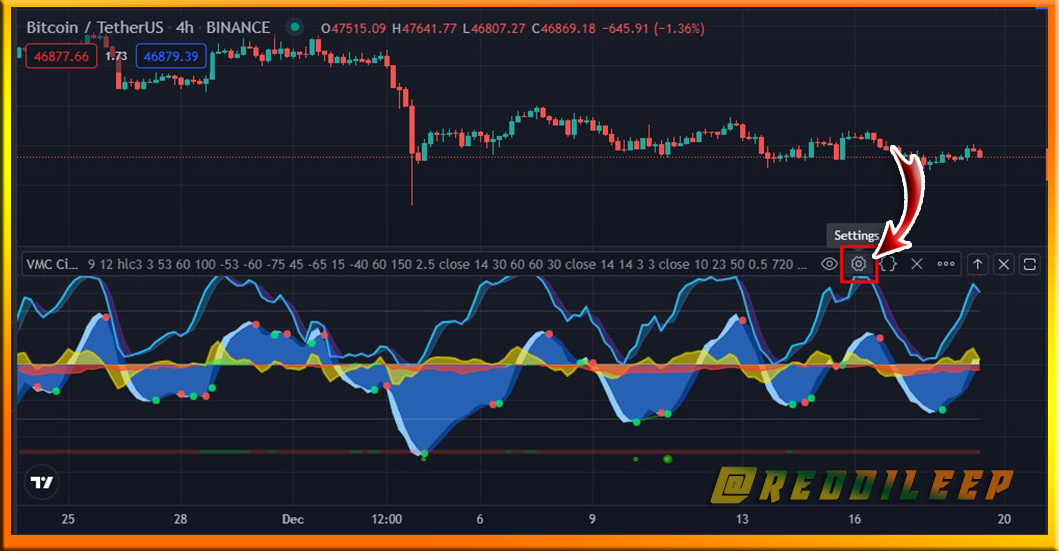
Task: Click the 4h timeframe label
Action: [184, 28]
